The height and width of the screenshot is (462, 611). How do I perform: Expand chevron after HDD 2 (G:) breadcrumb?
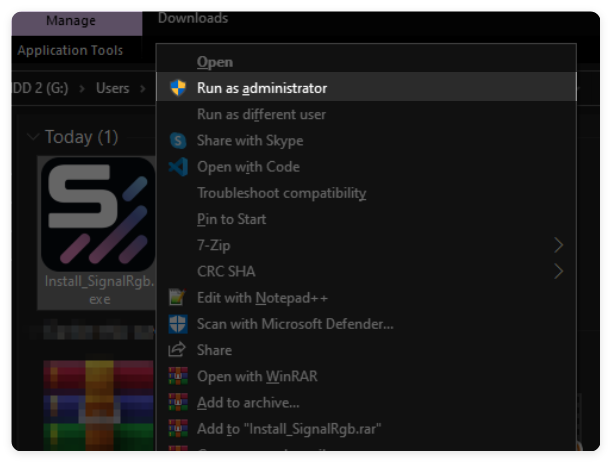coord(82,89)
